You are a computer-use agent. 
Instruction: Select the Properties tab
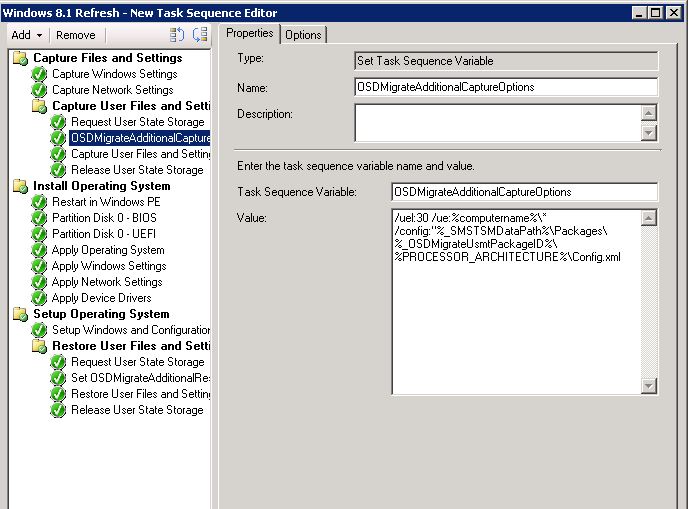[249, 33]
